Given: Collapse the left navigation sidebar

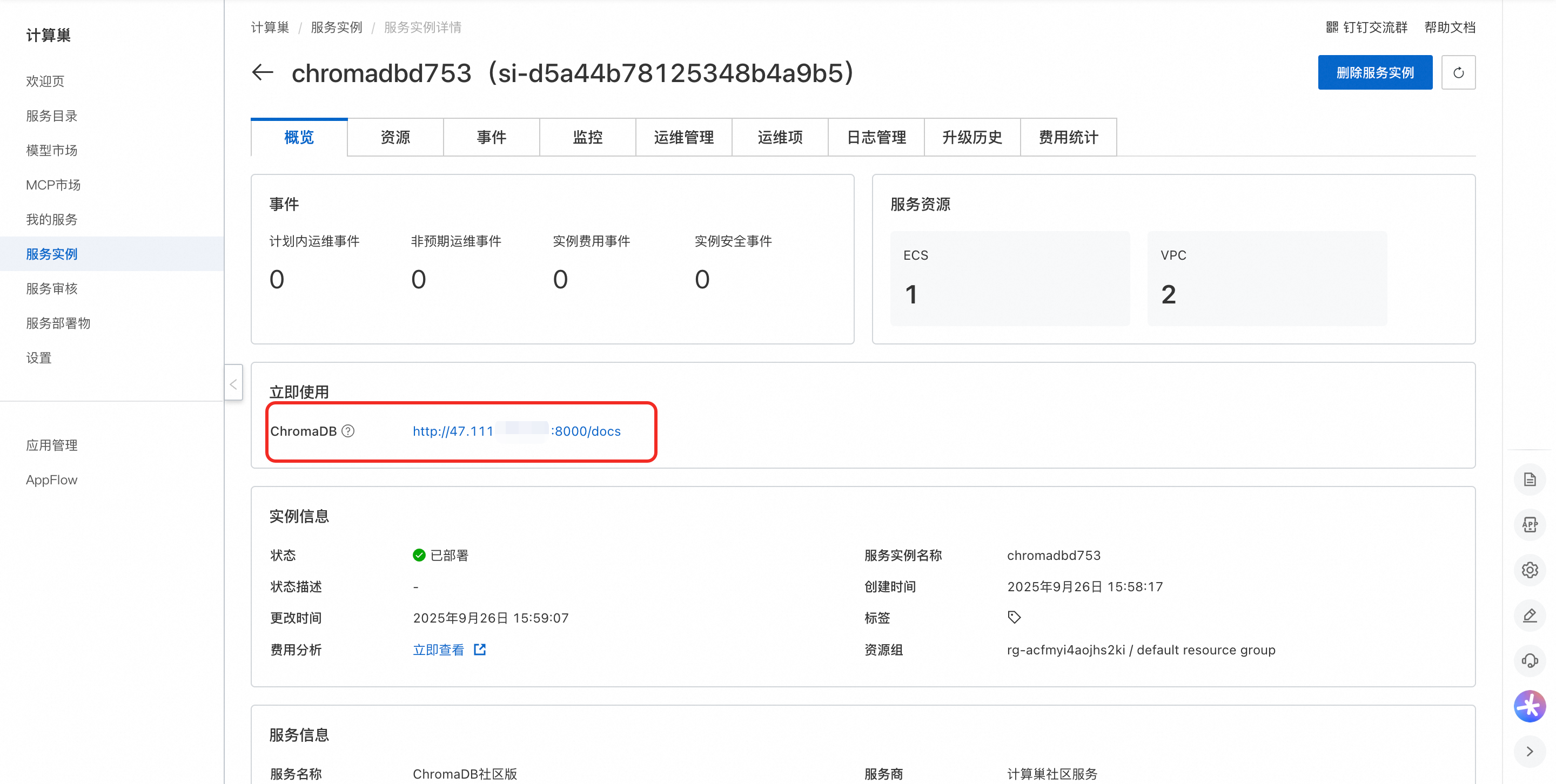Looking at the screenshot, I should pos(233,383).
